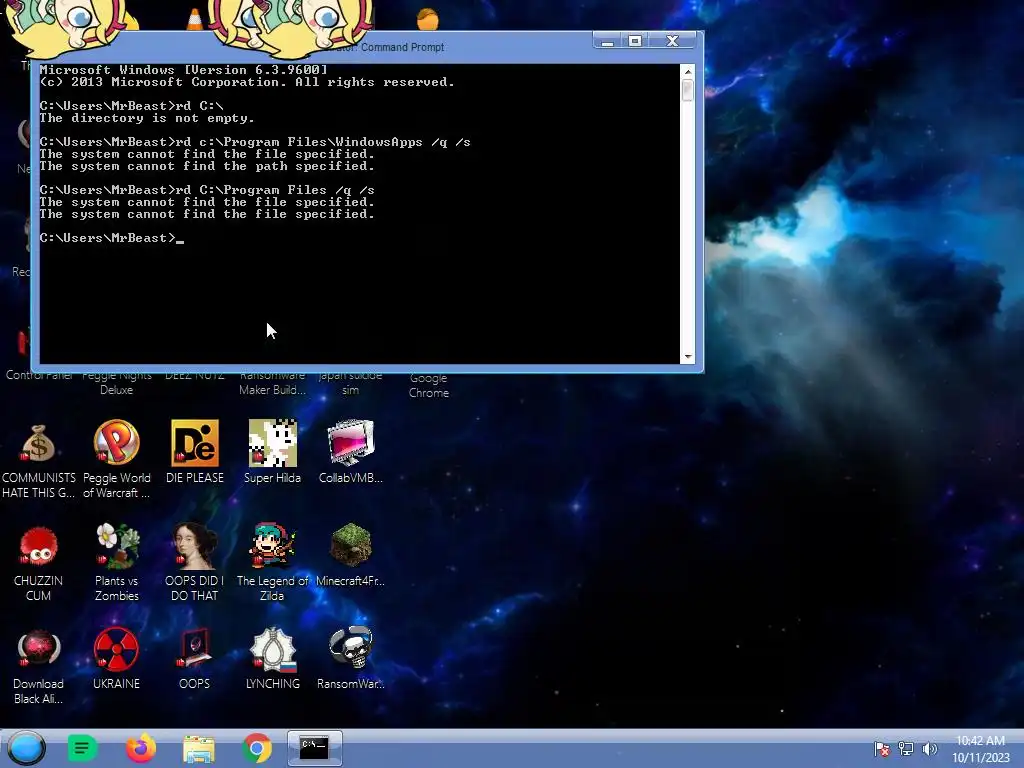Select the Google Chrome desktop label

428,385
